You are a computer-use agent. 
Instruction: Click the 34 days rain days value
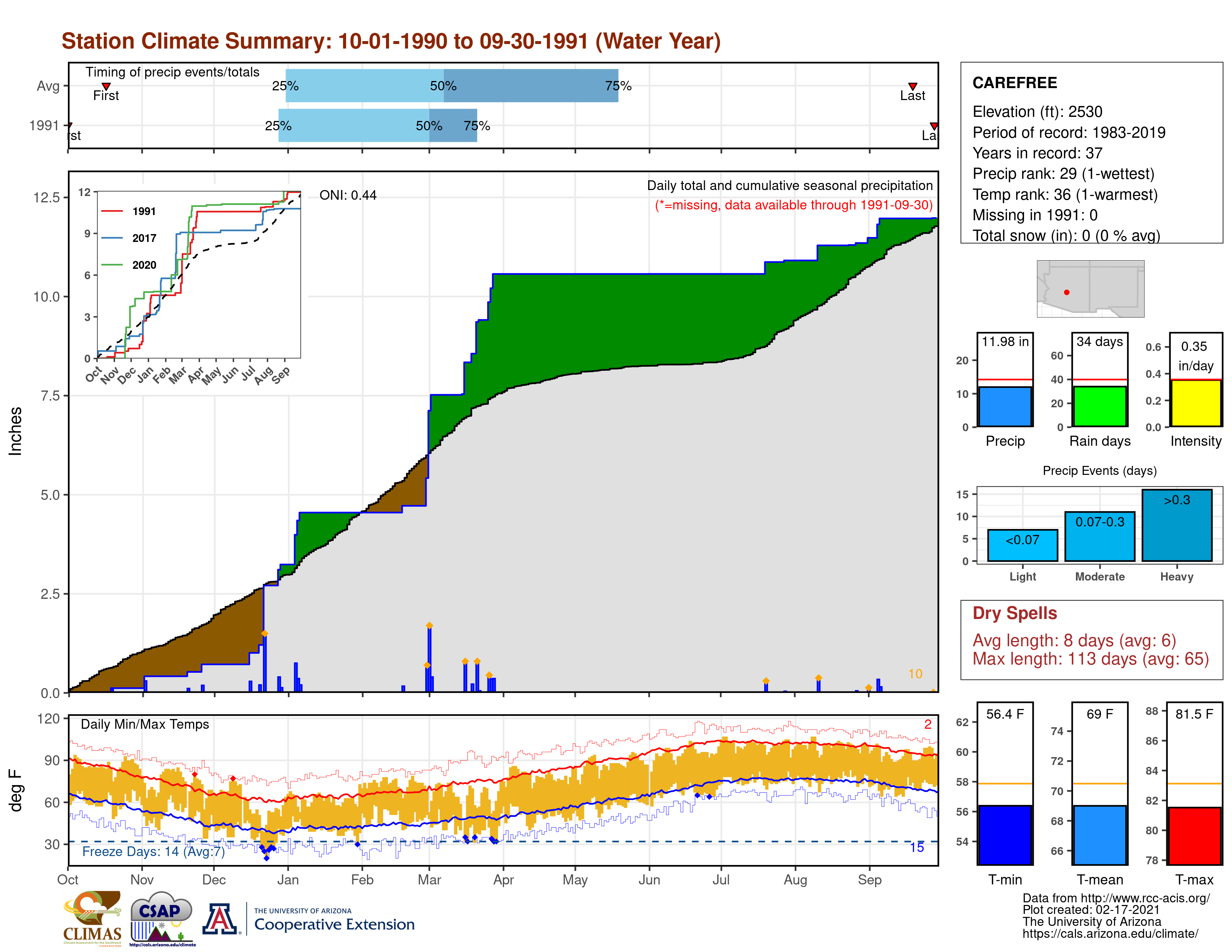pyautogui.click(x=1099, y=342)
